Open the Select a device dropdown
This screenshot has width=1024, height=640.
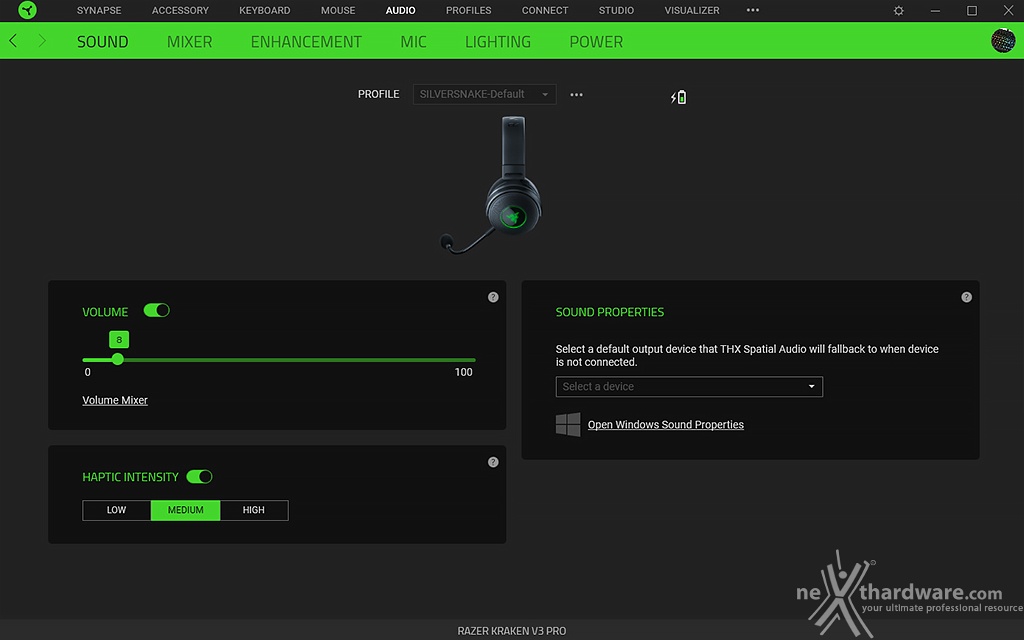[x=689, y=387]
